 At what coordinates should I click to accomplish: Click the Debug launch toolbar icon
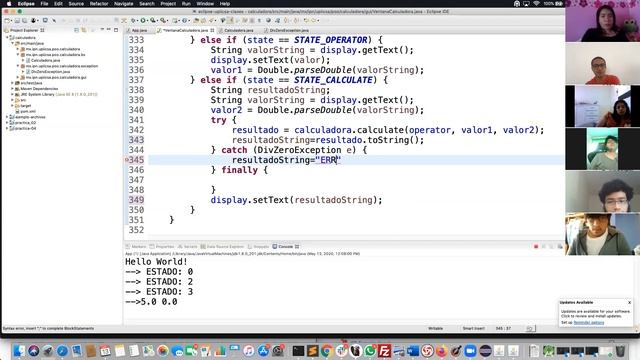(133, 20)
